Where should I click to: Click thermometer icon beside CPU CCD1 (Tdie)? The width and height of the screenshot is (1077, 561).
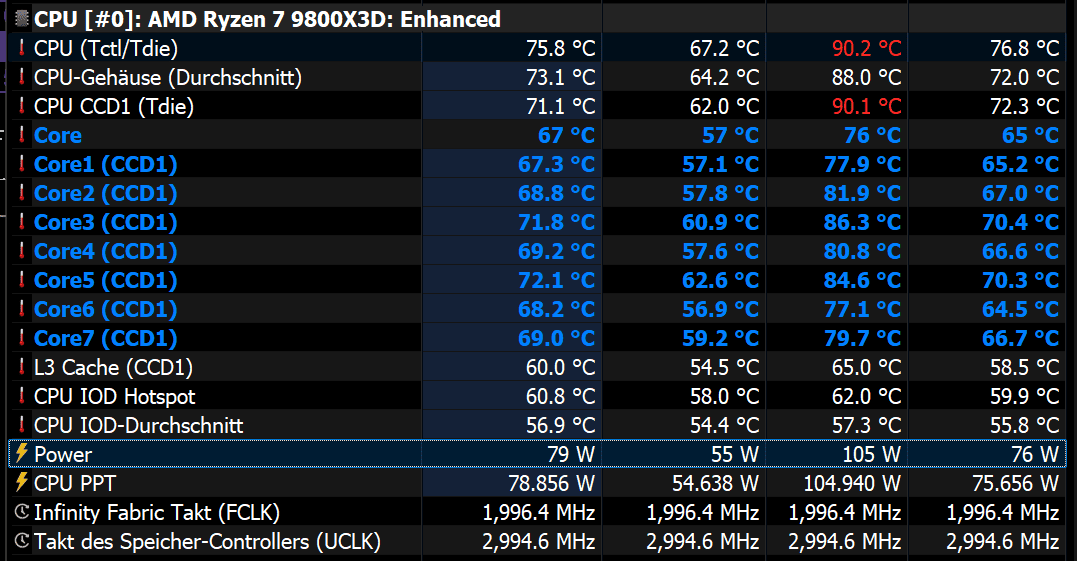(22, 106)
